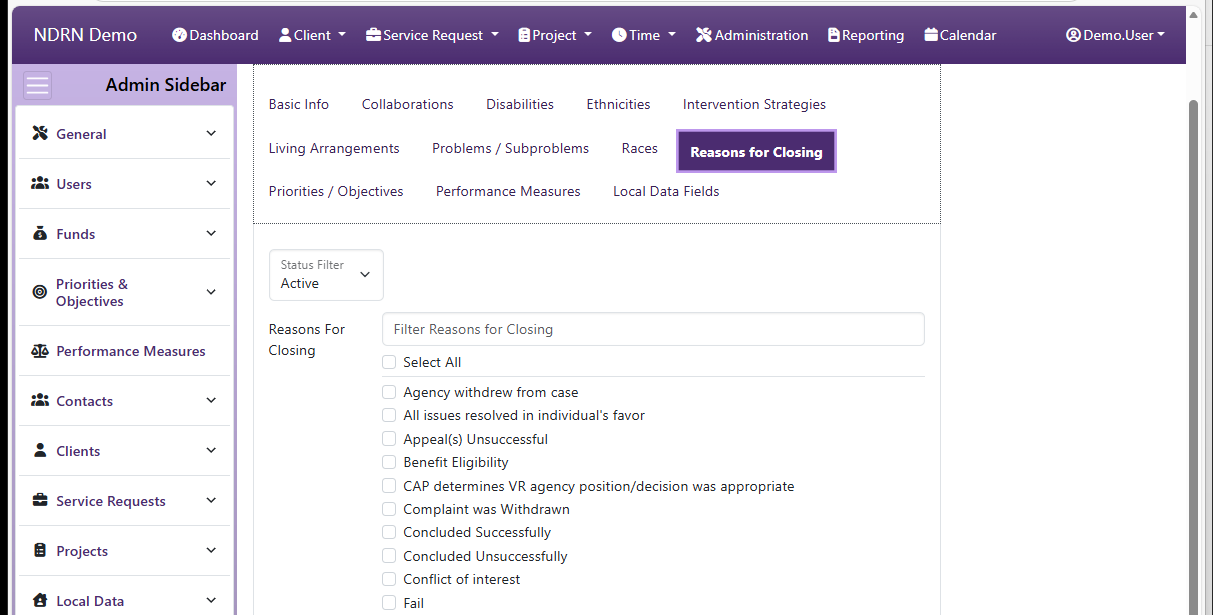The width and height of the screenshot is (1213, 615).
Task: Click the Reporting document icon
Action: click(834, 35)
